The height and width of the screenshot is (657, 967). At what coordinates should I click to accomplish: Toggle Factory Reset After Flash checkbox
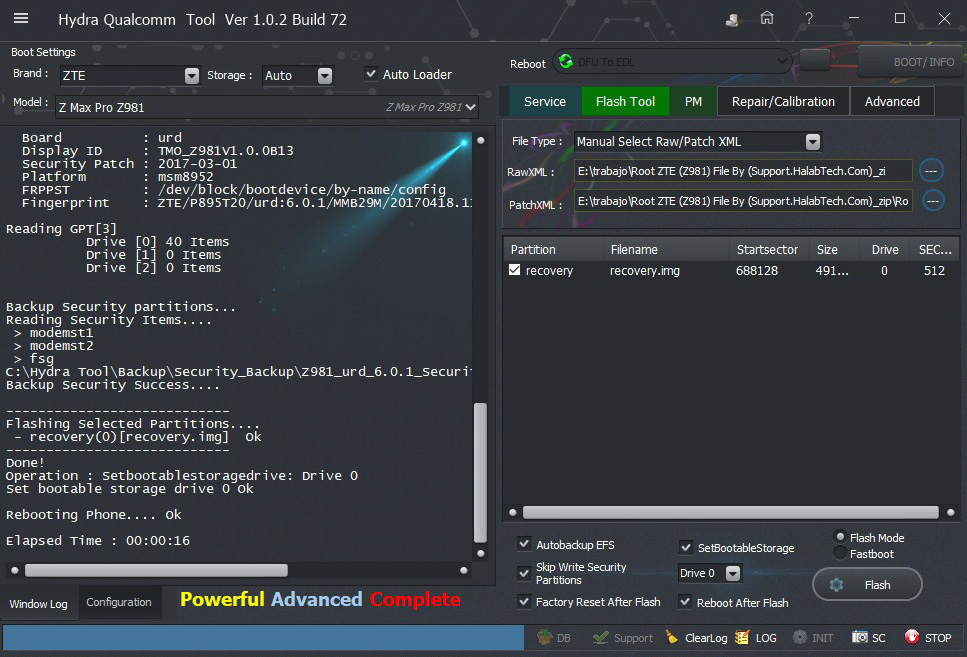[525, 602]
